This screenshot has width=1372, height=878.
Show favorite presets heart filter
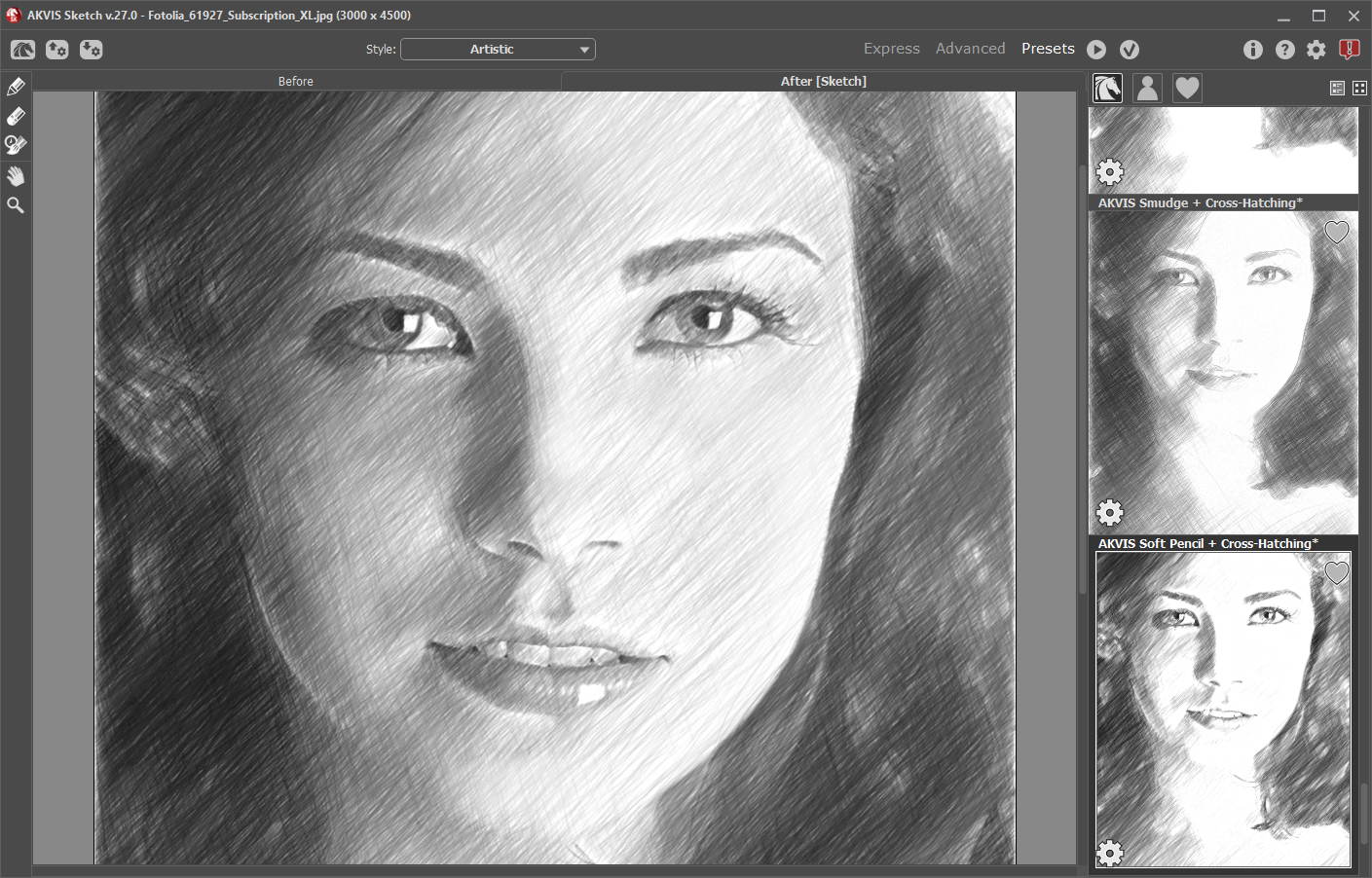[x=1186, y=89]
